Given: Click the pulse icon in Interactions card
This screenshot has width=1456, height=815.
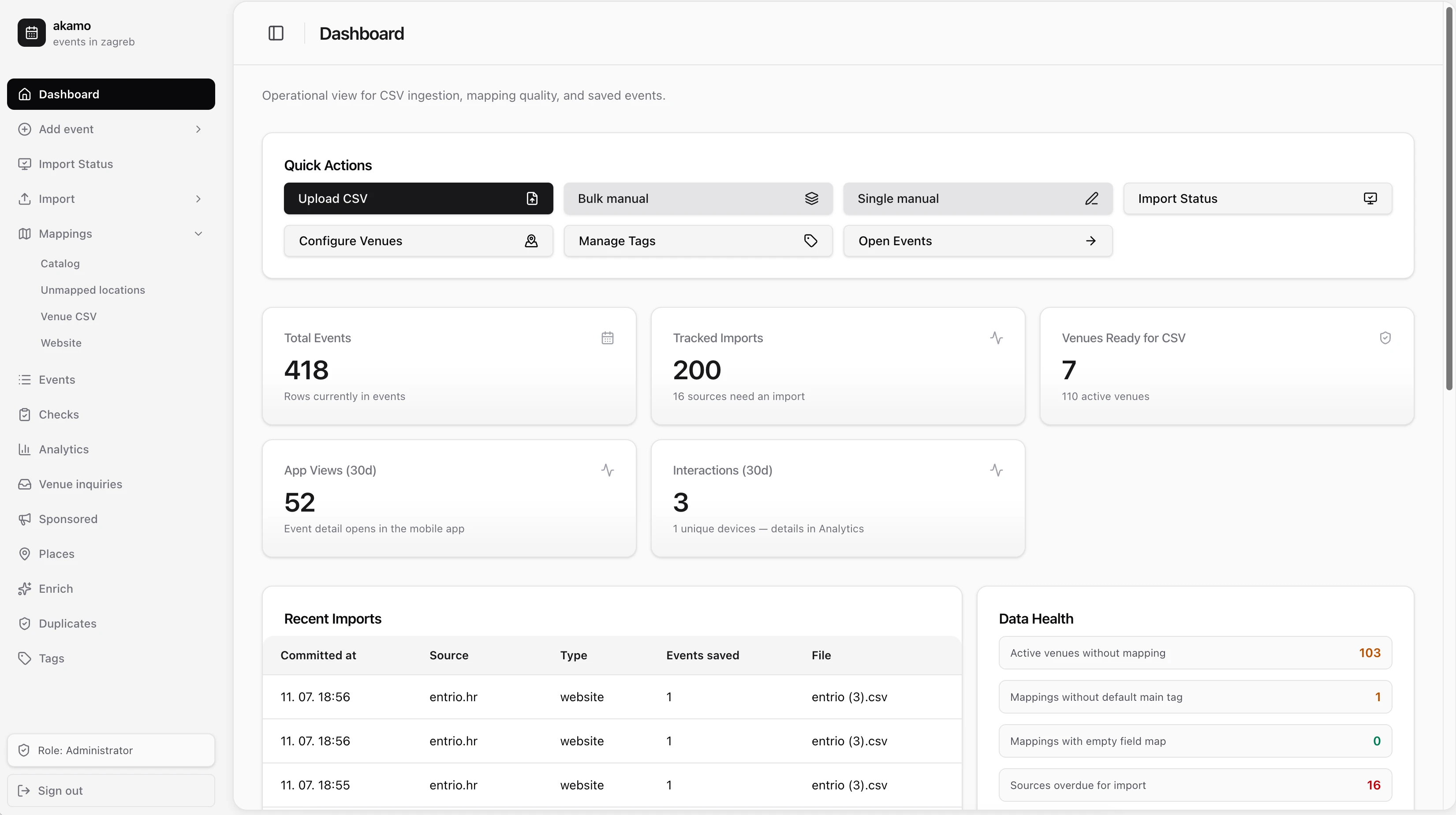Looking at the screenshot, I should [997, 470].
